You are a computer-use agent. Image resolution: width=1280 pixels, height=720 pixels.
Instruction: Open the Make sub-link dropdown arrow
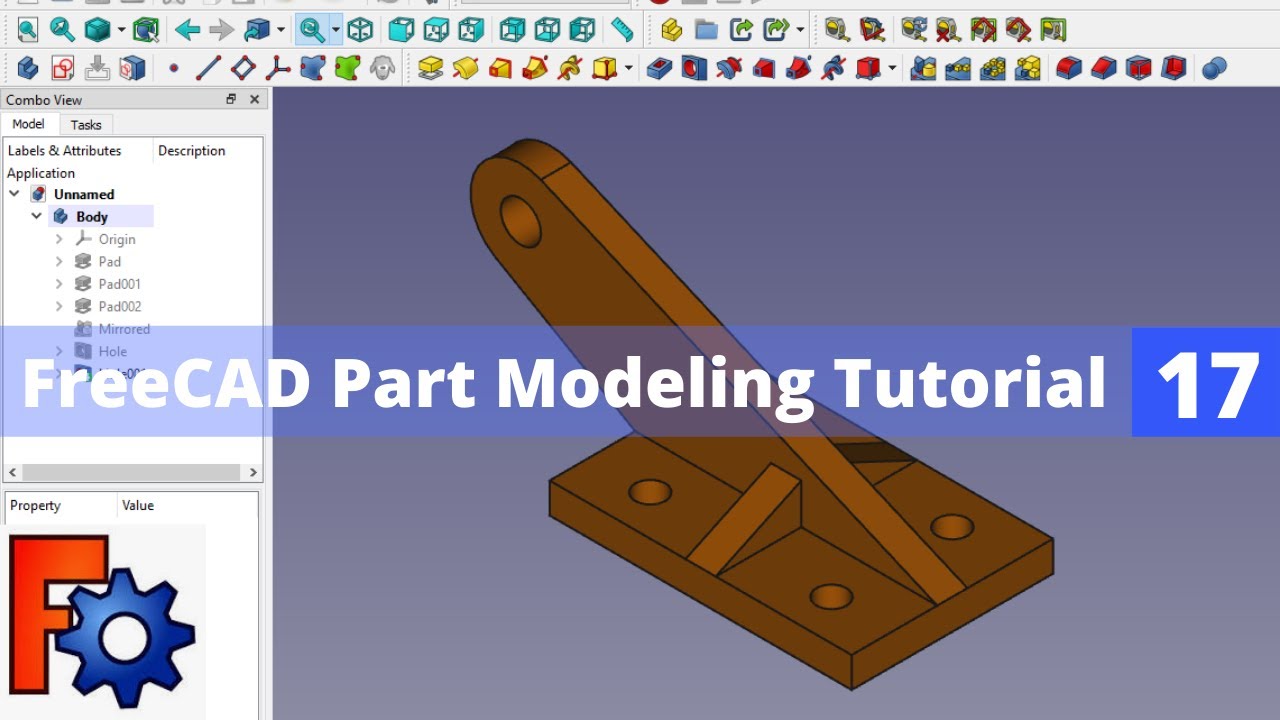click(x=800, y=30)
